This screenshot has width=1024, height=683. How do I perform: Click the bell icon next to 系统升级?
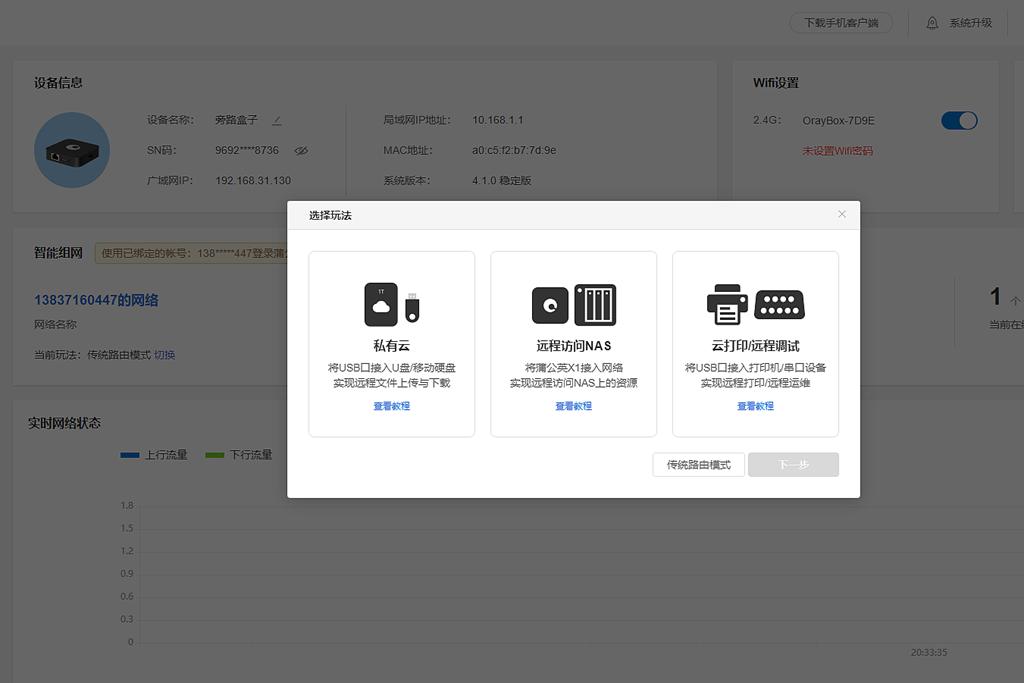(932, 22)
